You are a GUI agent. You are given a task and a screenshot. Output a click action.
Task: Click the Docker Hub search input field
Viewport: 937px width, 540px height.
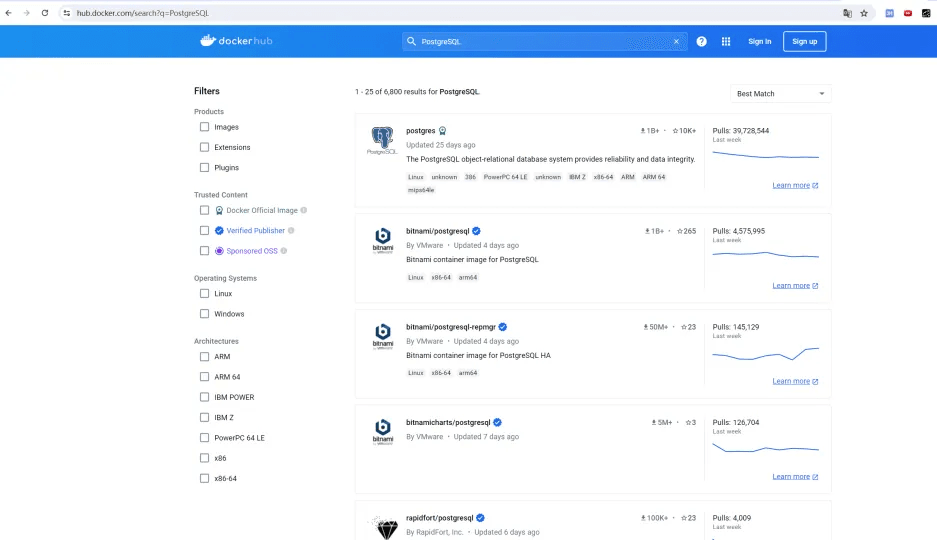pos(545,41)
